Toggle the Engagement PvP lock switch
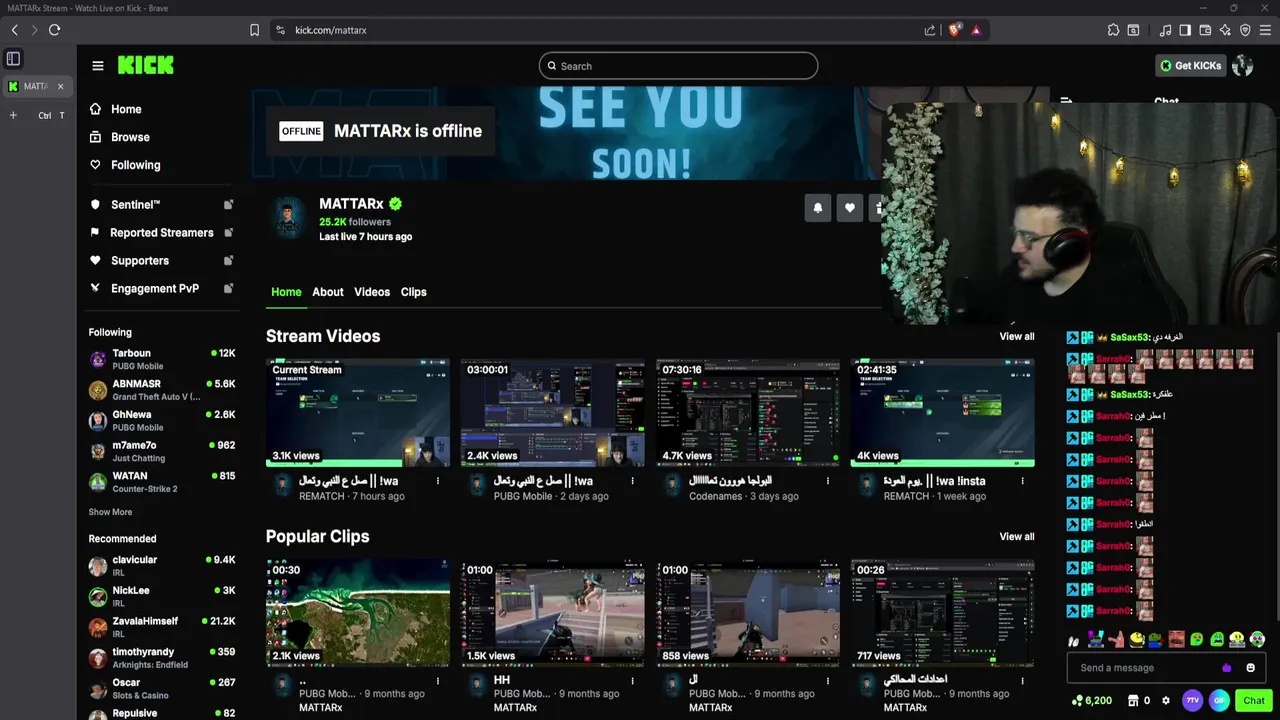This screenshot has width=1280, height=720. click(x=228, y=289)
